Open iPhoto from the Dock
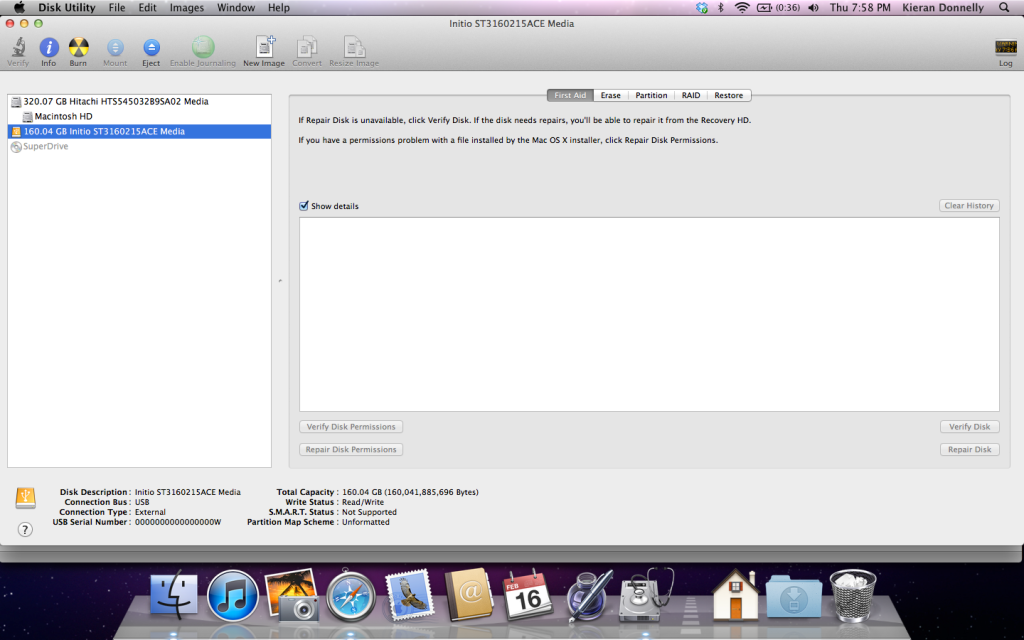The image size is (1024, 640). point(291,595)
